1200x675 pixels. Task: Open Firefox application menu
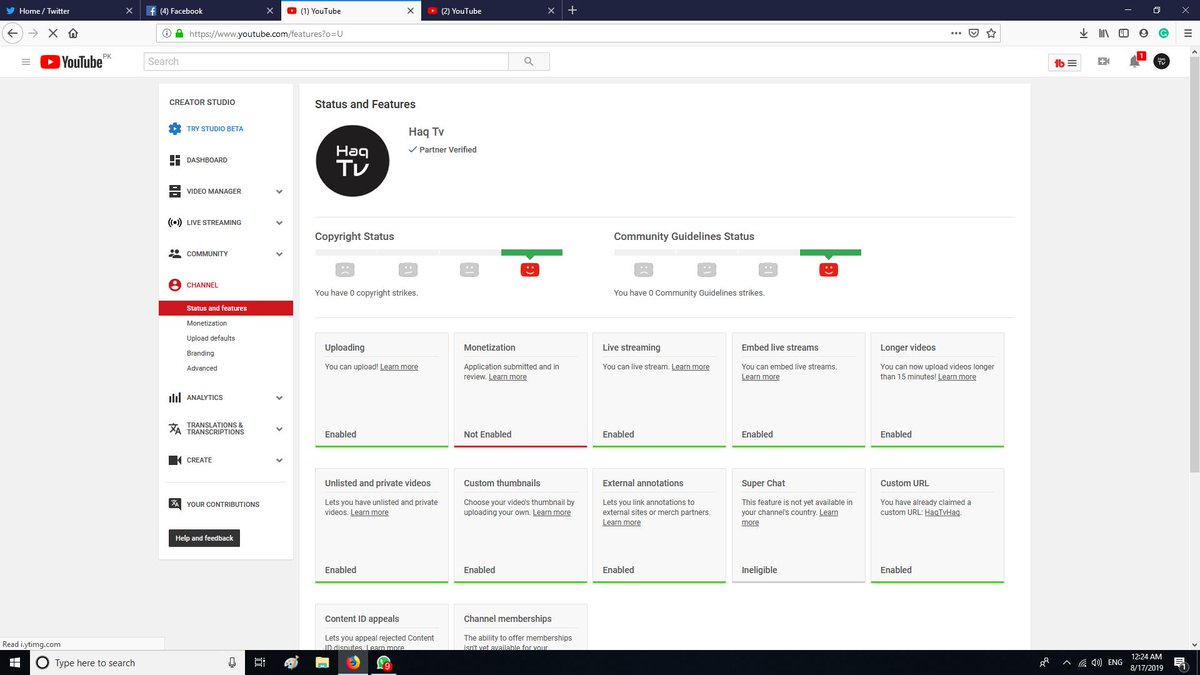(x=1187, y=33)
